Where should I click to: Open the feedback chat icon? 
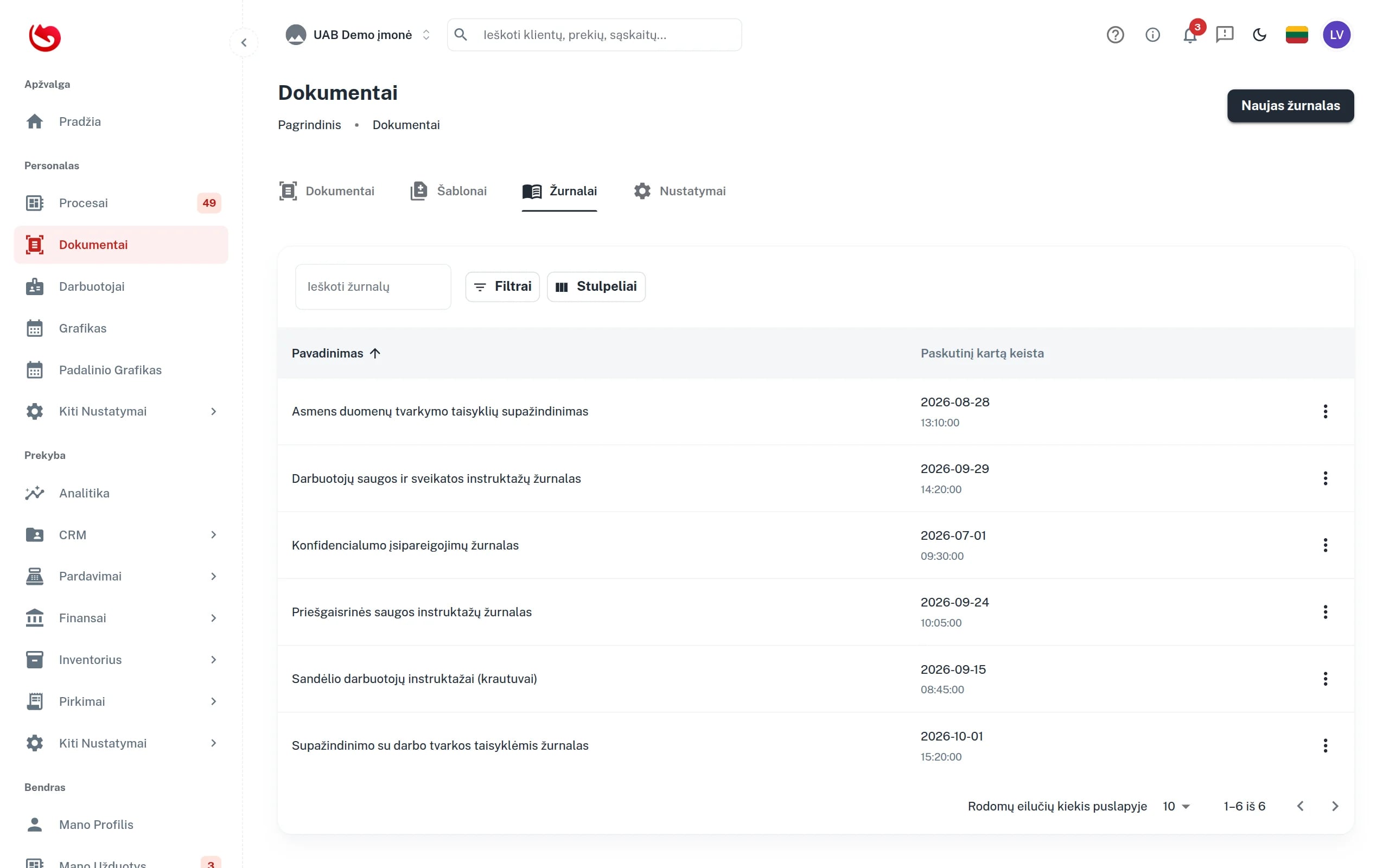1224,35
